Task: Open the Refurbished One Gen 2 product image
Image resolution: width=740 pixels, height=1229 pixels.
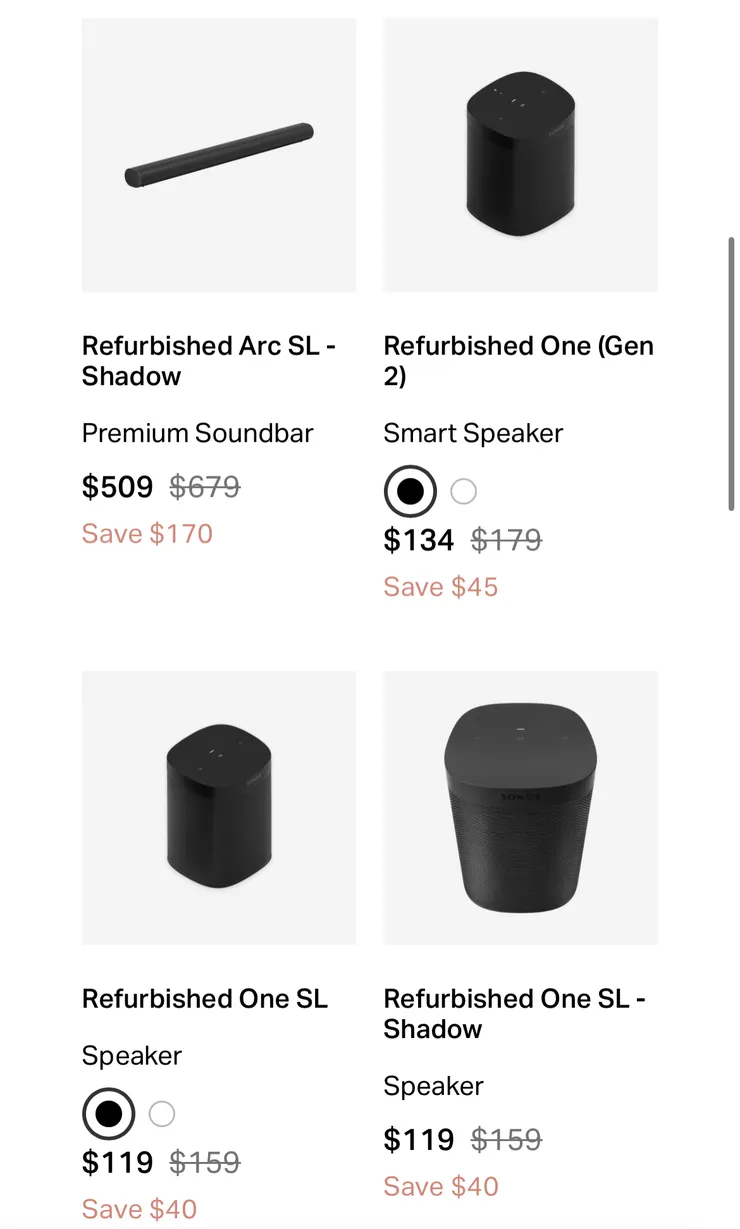Action: click(521, 155)
